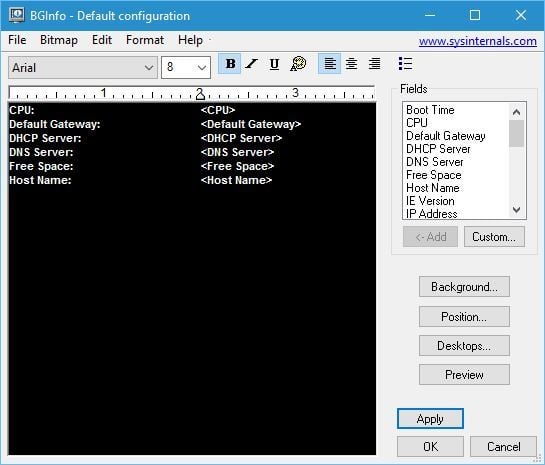Open the Position... settings
Image resolution: width=545 pixels, height=465 pixels.
pos(464,317)
